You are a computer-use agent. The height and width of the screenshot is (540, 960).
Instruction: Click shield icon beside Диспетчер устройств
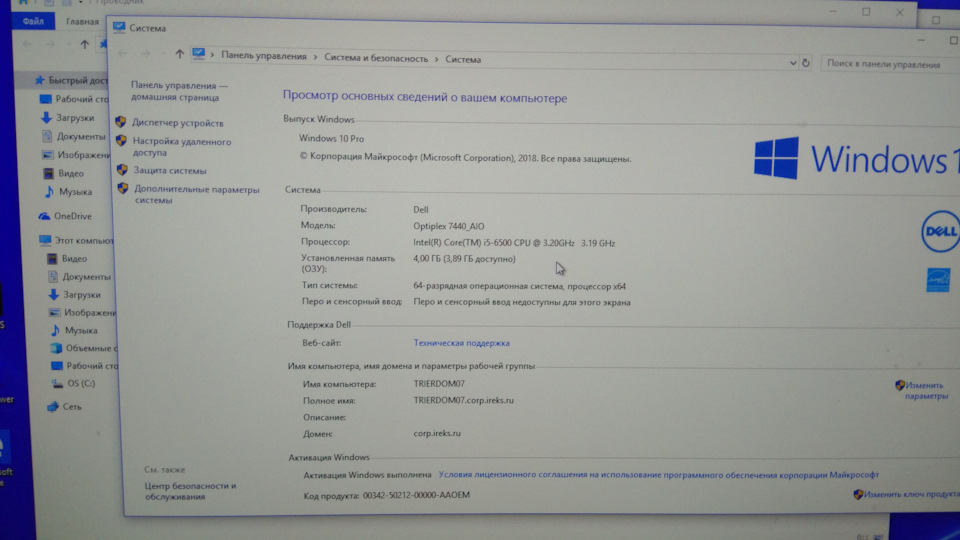121,122
